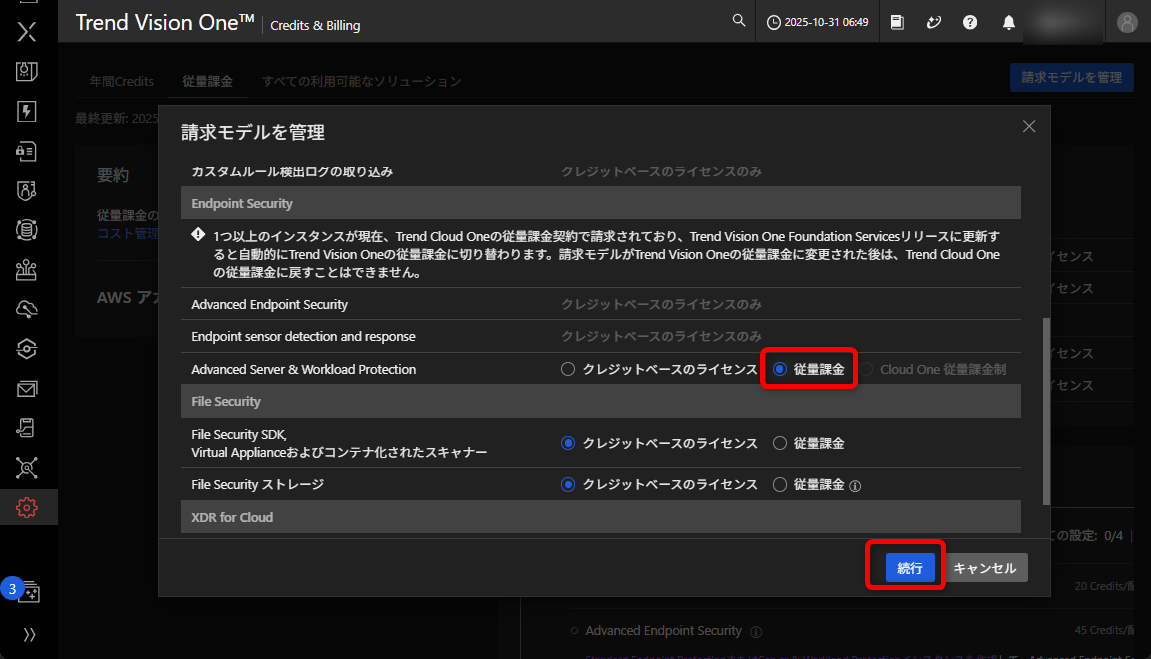Switch to the 従量課金 tab
This screenshot has width=1151, height=659.
point(207,81)
